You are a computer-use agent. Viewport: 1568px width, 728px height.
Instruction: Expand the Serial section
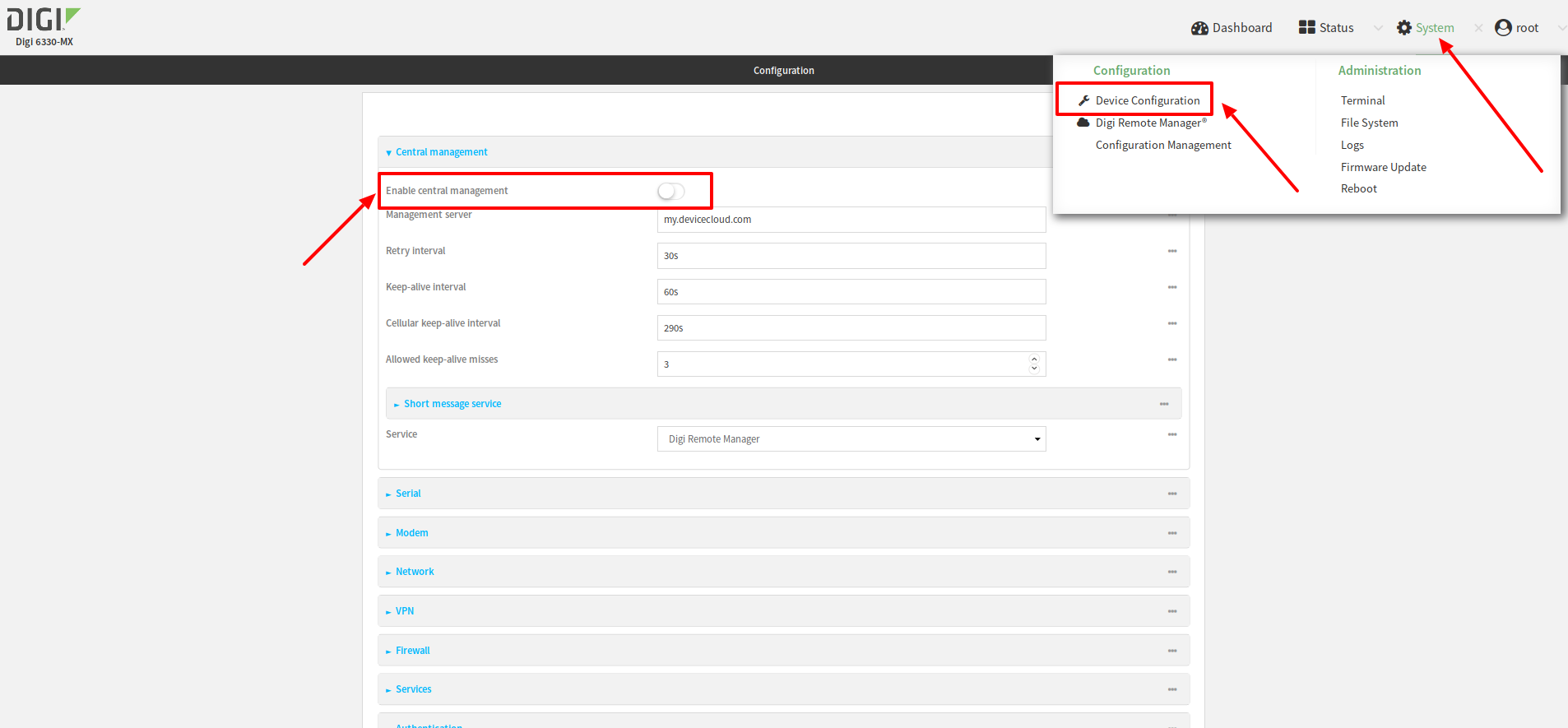point(407,494)
